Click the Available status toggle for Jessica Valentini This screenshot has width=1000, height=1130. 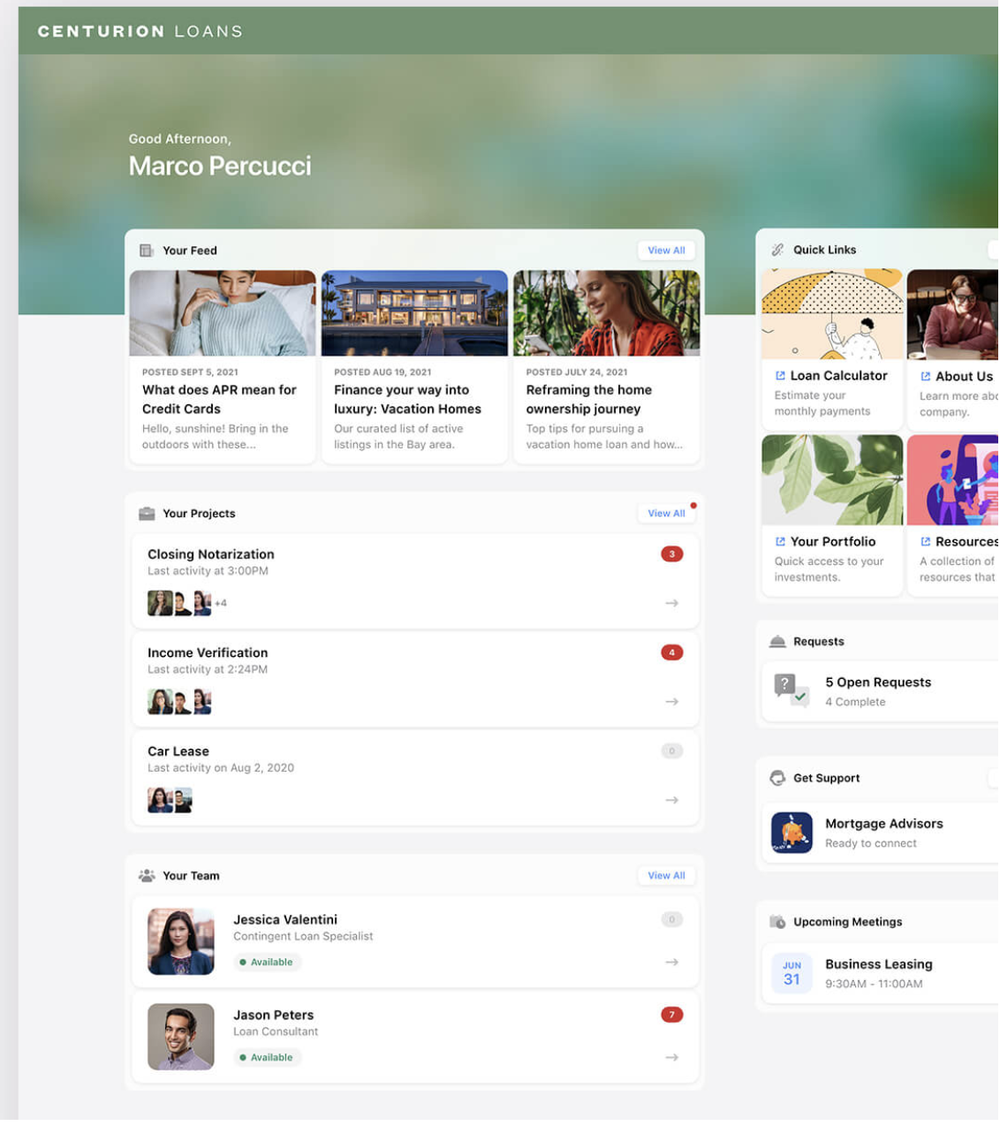[267, 962]
